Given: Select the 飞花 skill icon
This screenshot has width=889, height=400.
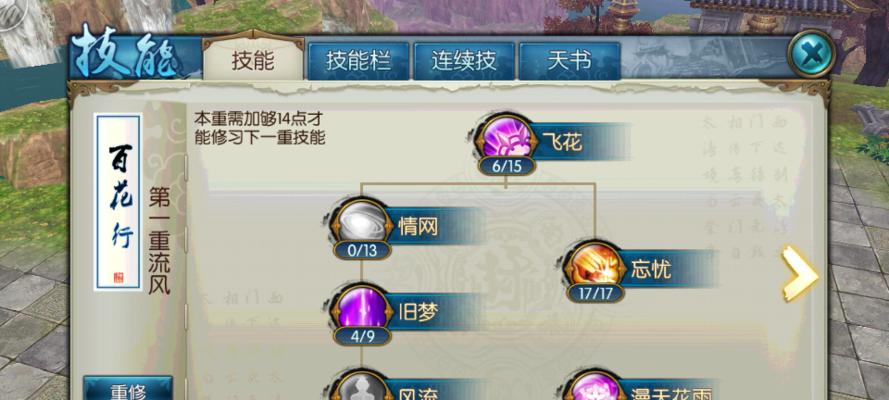Looking at the screenshot, I should (506, 139).
